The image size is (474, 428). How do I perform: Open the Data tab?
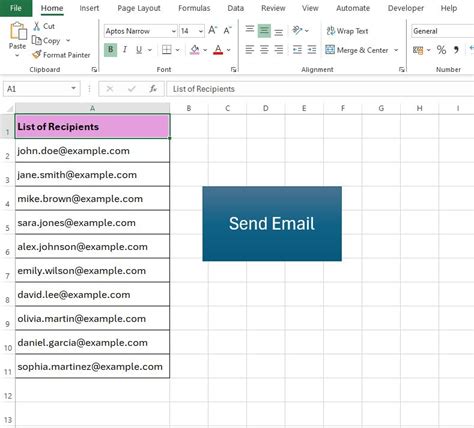click(x=235, y=8)
